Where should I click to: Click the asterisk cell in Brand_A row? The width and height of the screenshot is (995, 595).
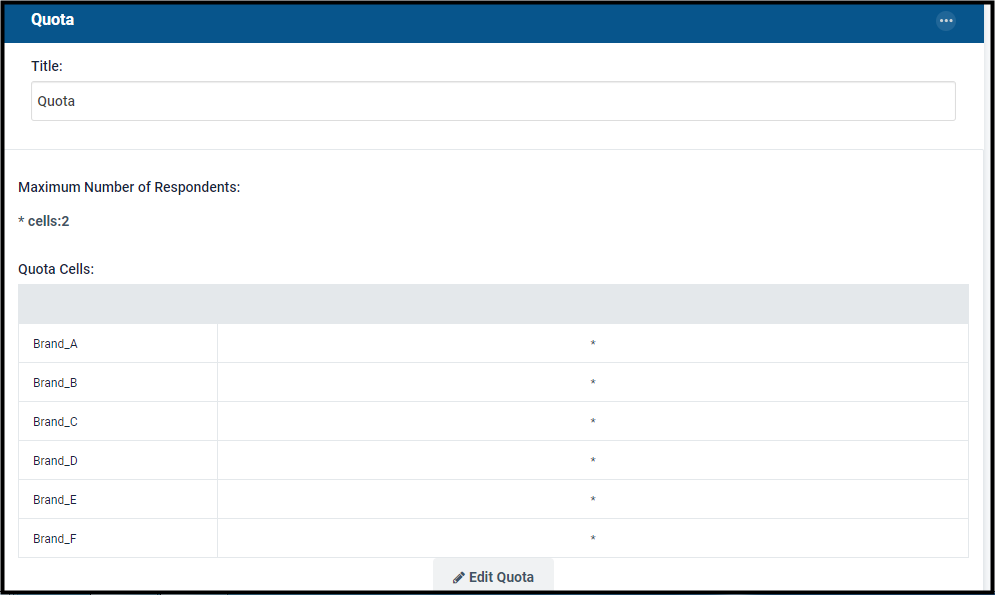pyautogui.click(x=593, y=343)
